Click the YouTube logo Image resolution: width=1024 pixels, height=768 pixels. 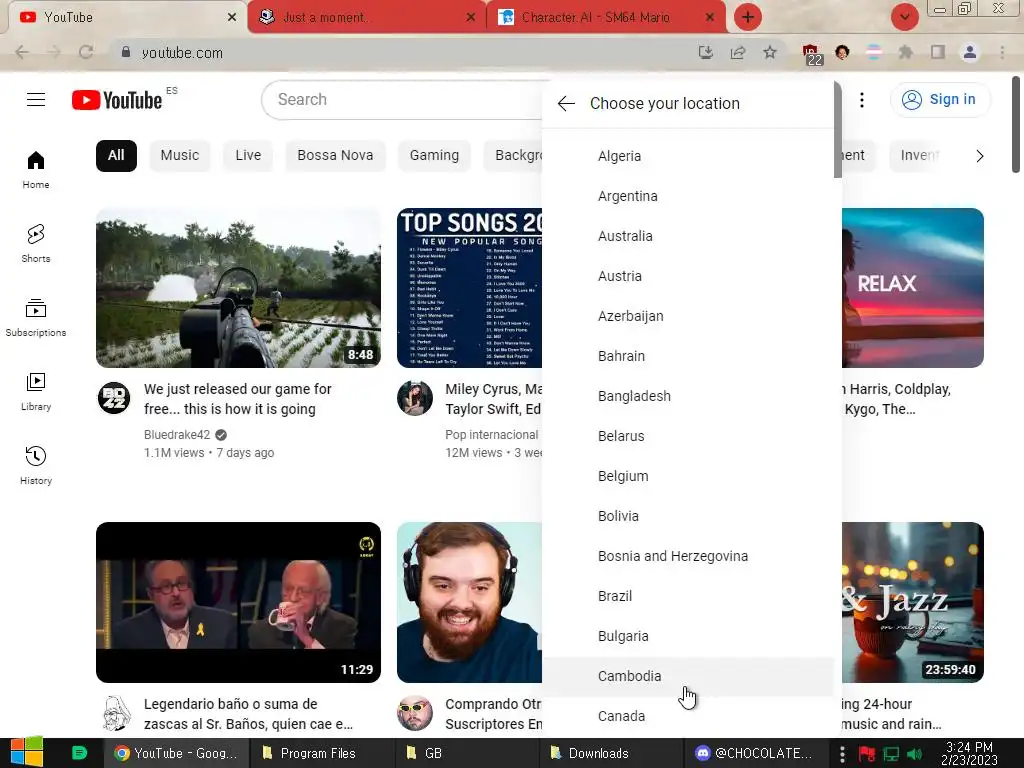point(117,100)
